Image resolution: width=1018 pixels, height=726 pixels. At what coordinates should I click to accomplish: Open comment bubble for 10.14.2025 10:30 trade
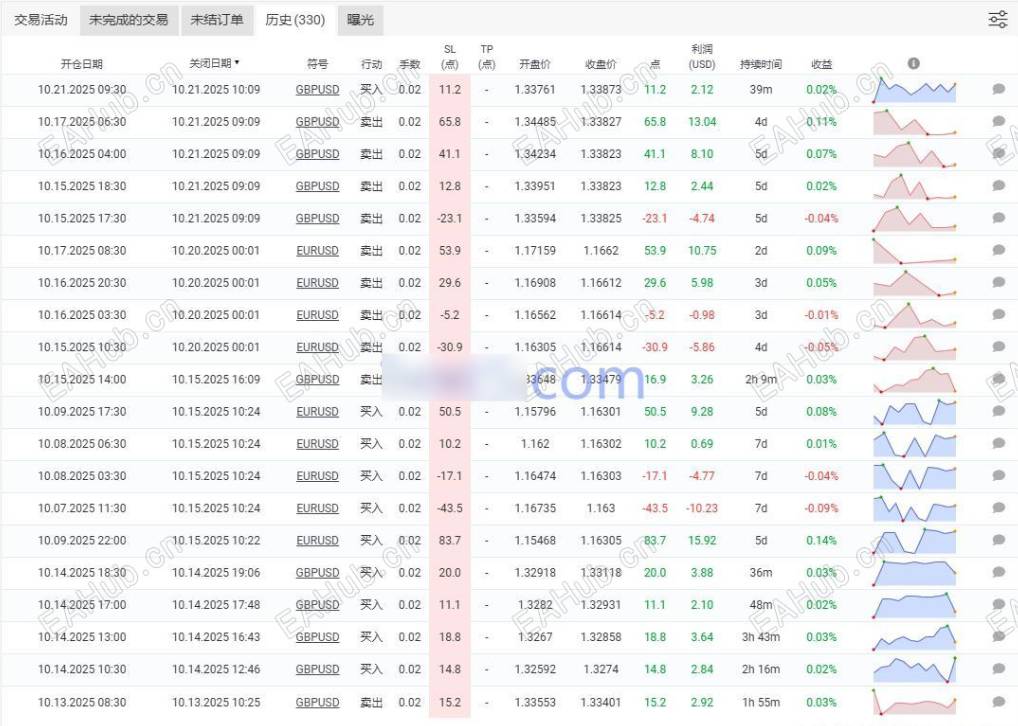tap(999, 669)
